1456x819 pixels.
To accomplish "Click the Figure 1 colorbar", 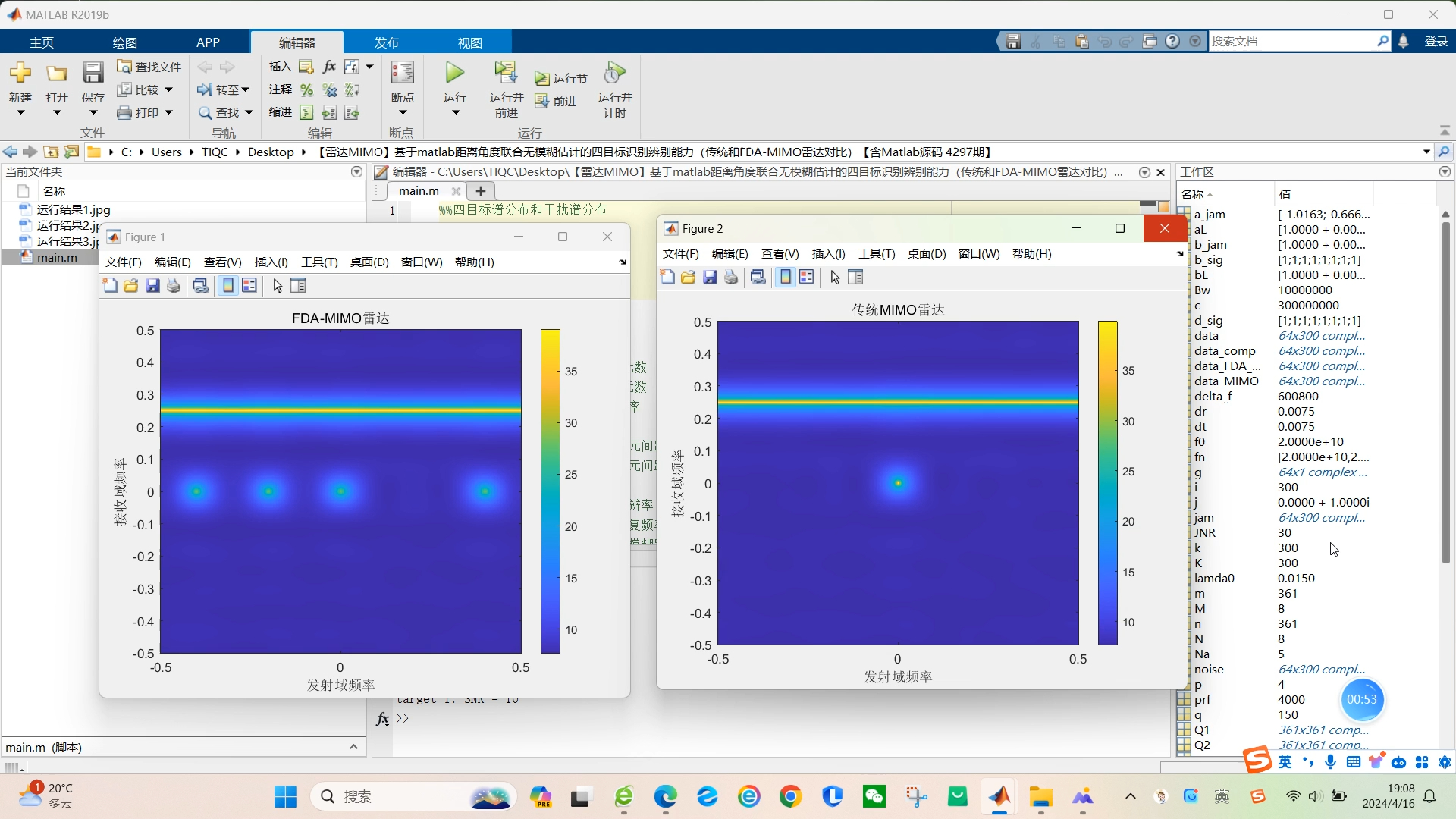I will pyautogui.click(x=550, y=491).
